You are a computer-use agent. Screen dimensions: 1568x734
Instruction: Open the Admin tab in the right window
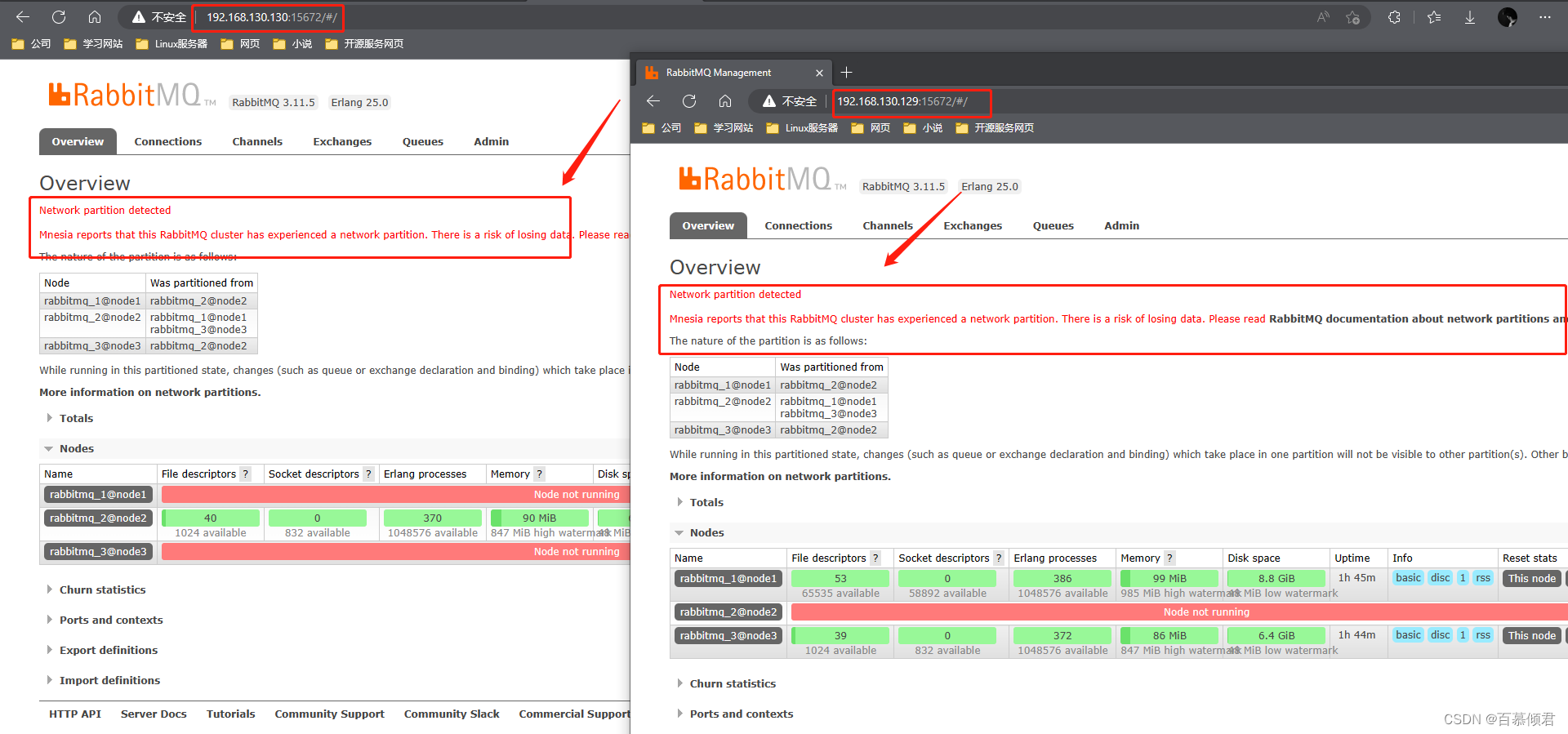point(1122,226)
